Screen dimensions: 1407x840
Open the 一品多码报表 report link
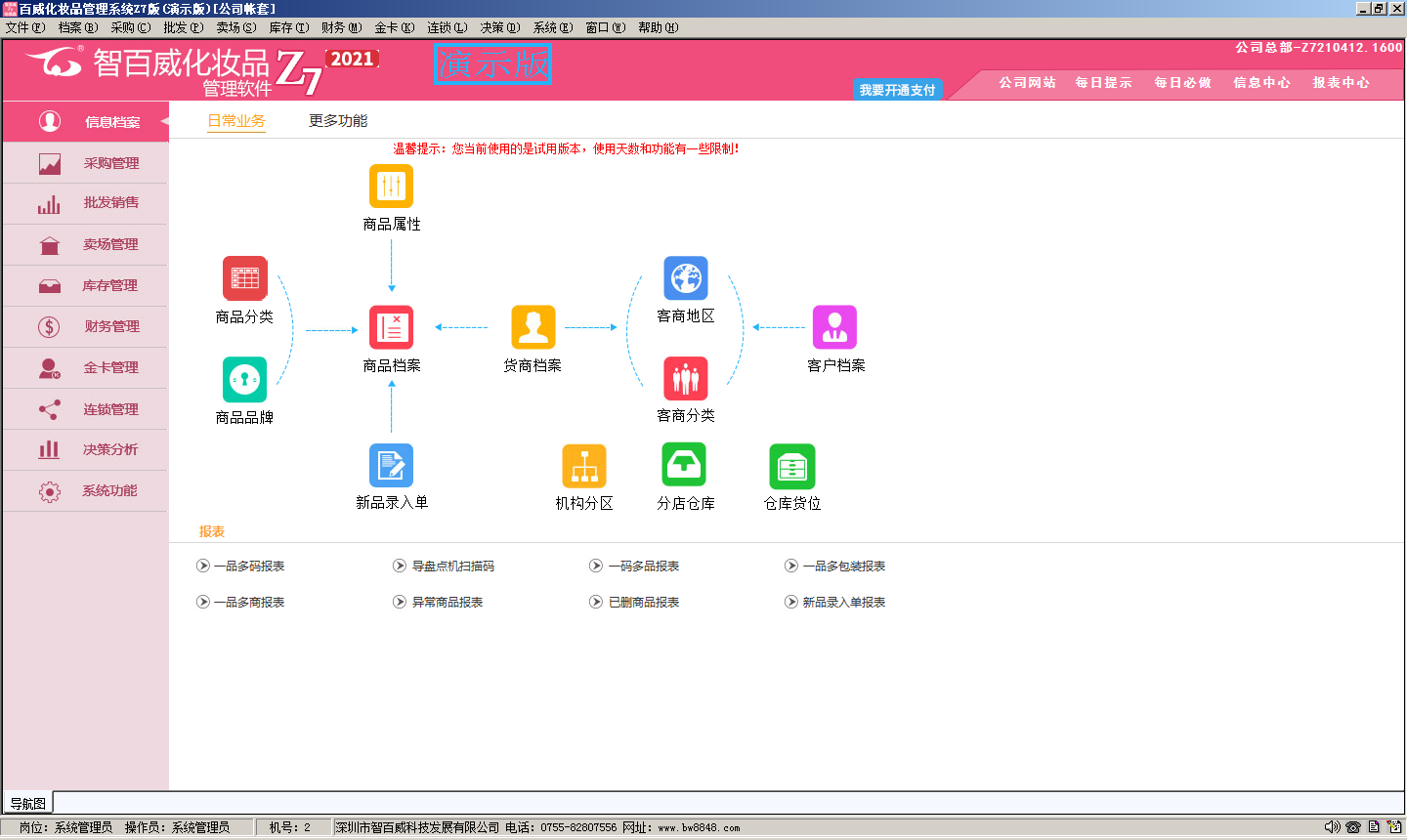[x=248, y=567]
